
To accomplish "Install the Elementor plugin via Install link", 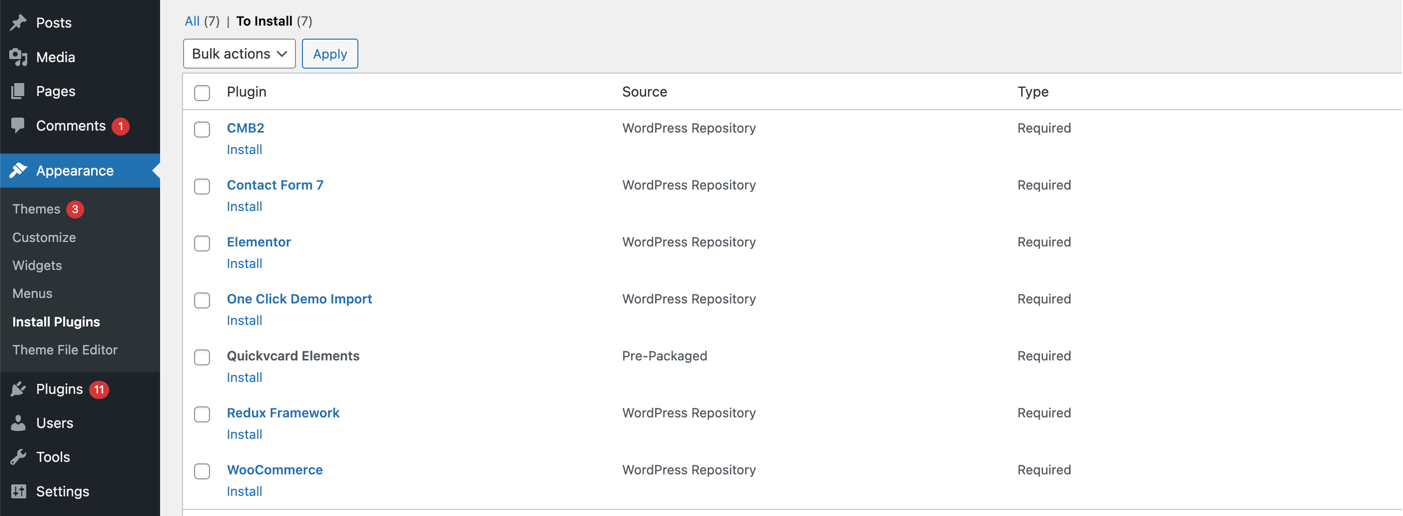I will pos(244,264).
